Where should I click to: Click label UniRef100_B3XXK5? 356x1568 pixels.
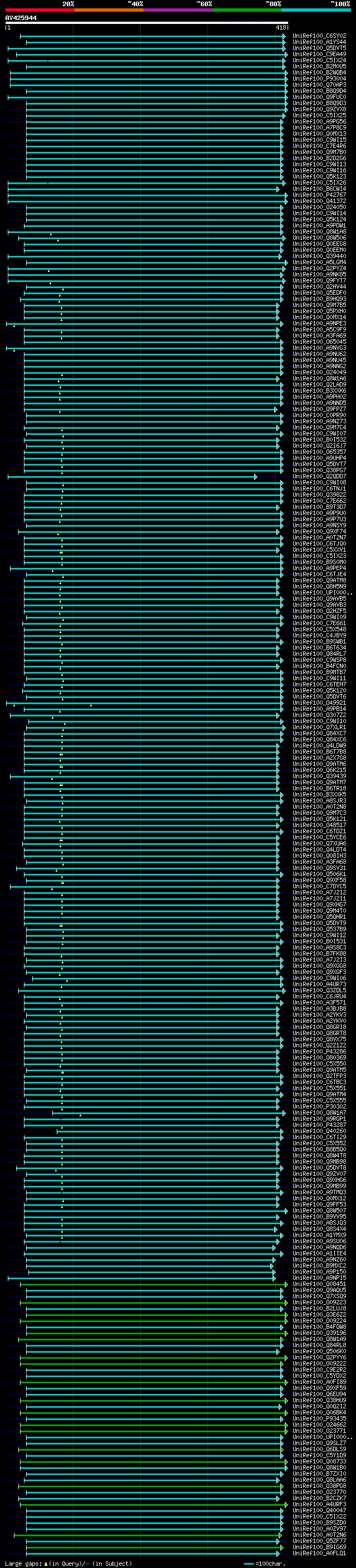[x=319, y=794]
